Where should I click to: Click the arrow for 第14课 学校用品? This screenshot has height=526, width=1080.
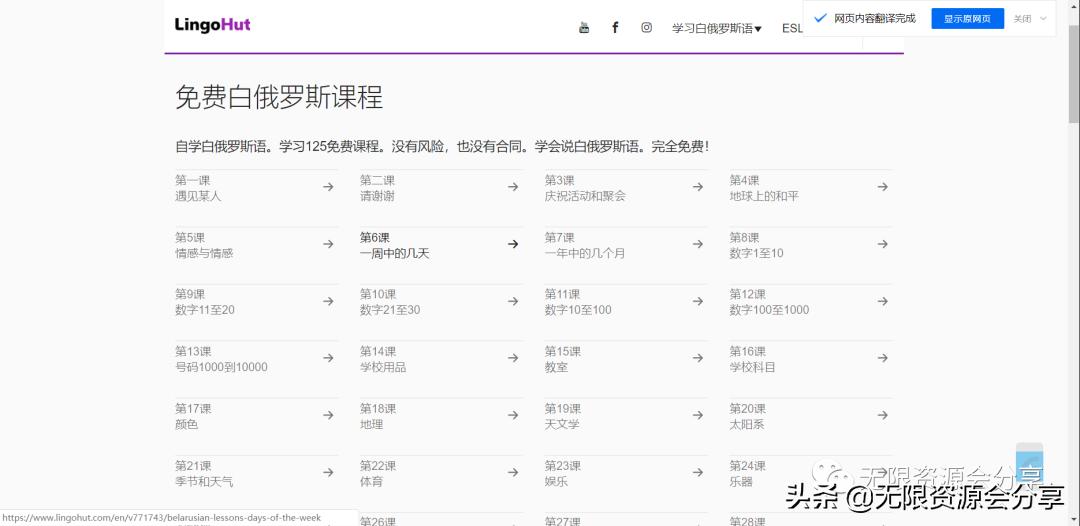[x=513, y=358]
